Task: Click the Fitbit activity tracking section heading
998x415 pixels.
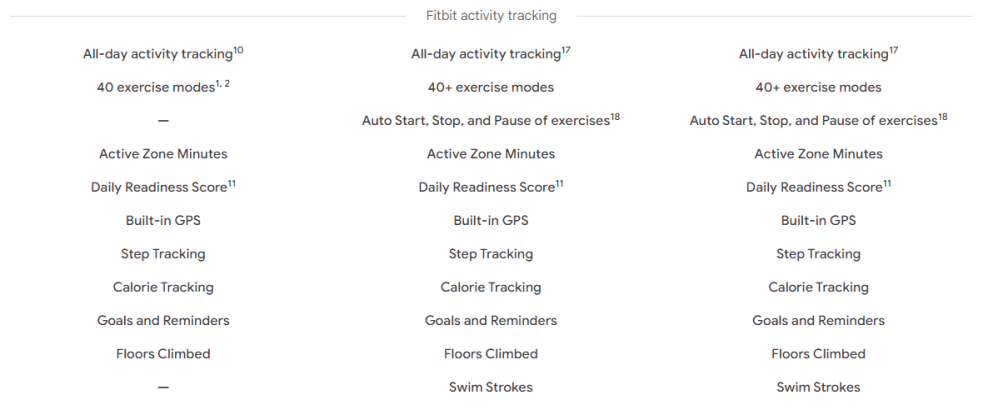Action: coord(490,16)
